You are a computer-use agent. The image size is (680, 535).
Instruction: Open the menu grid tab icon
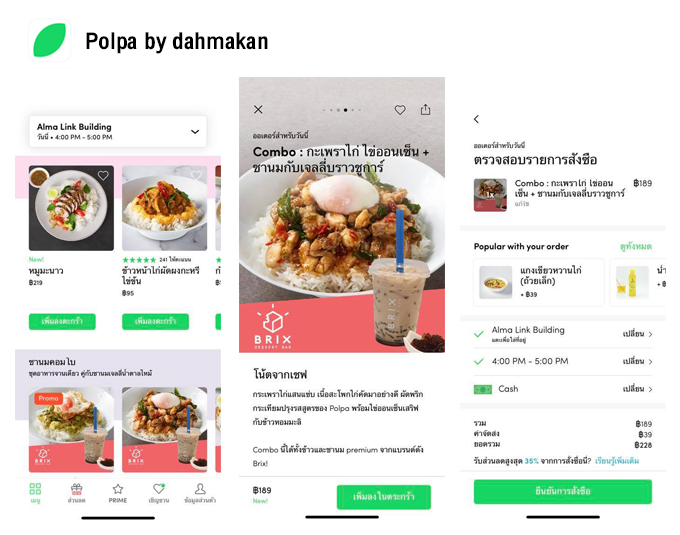[35, 489]
